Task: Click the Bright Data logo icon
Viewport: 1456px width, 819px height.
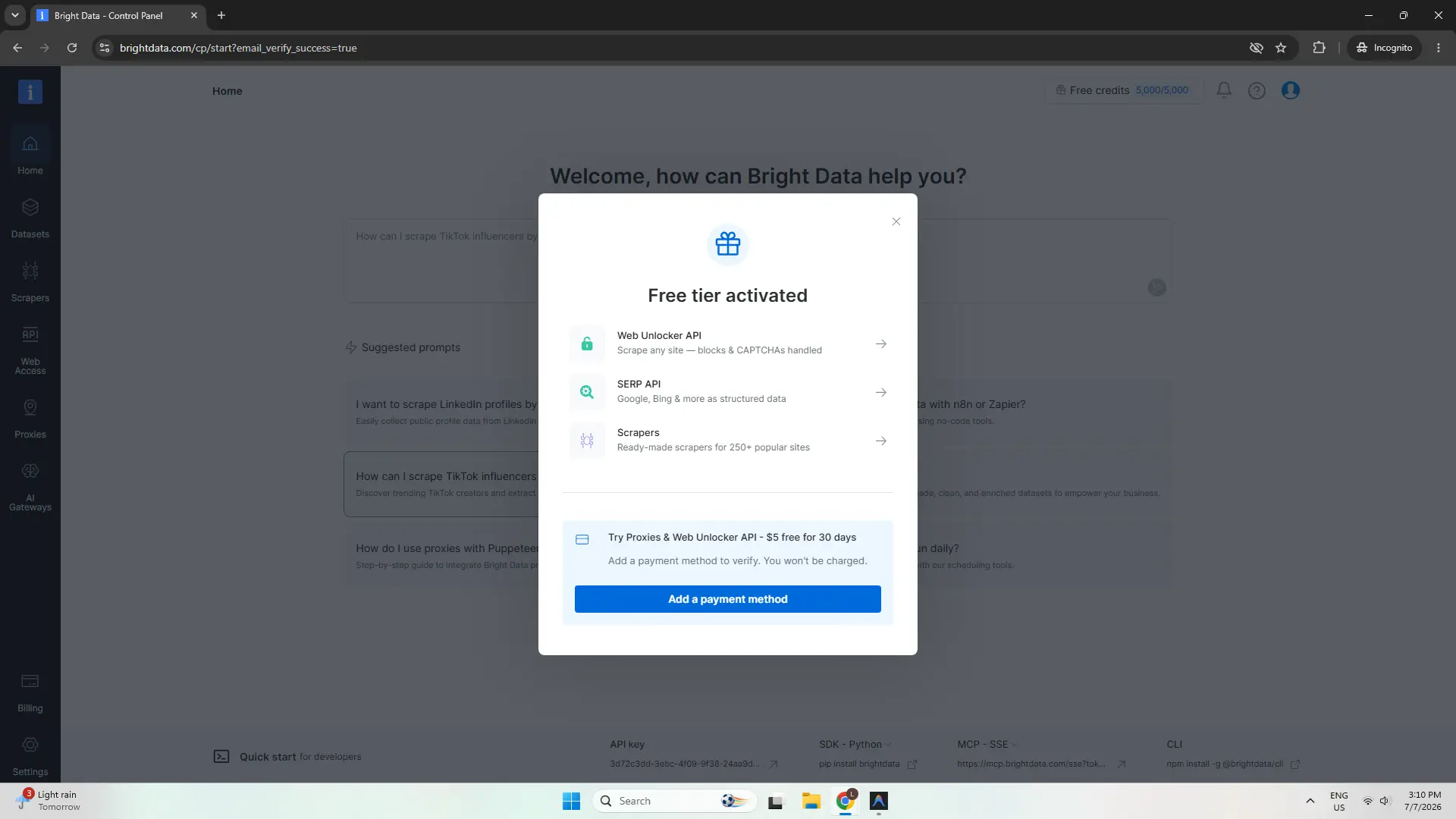Action: (x=30, y=92)
